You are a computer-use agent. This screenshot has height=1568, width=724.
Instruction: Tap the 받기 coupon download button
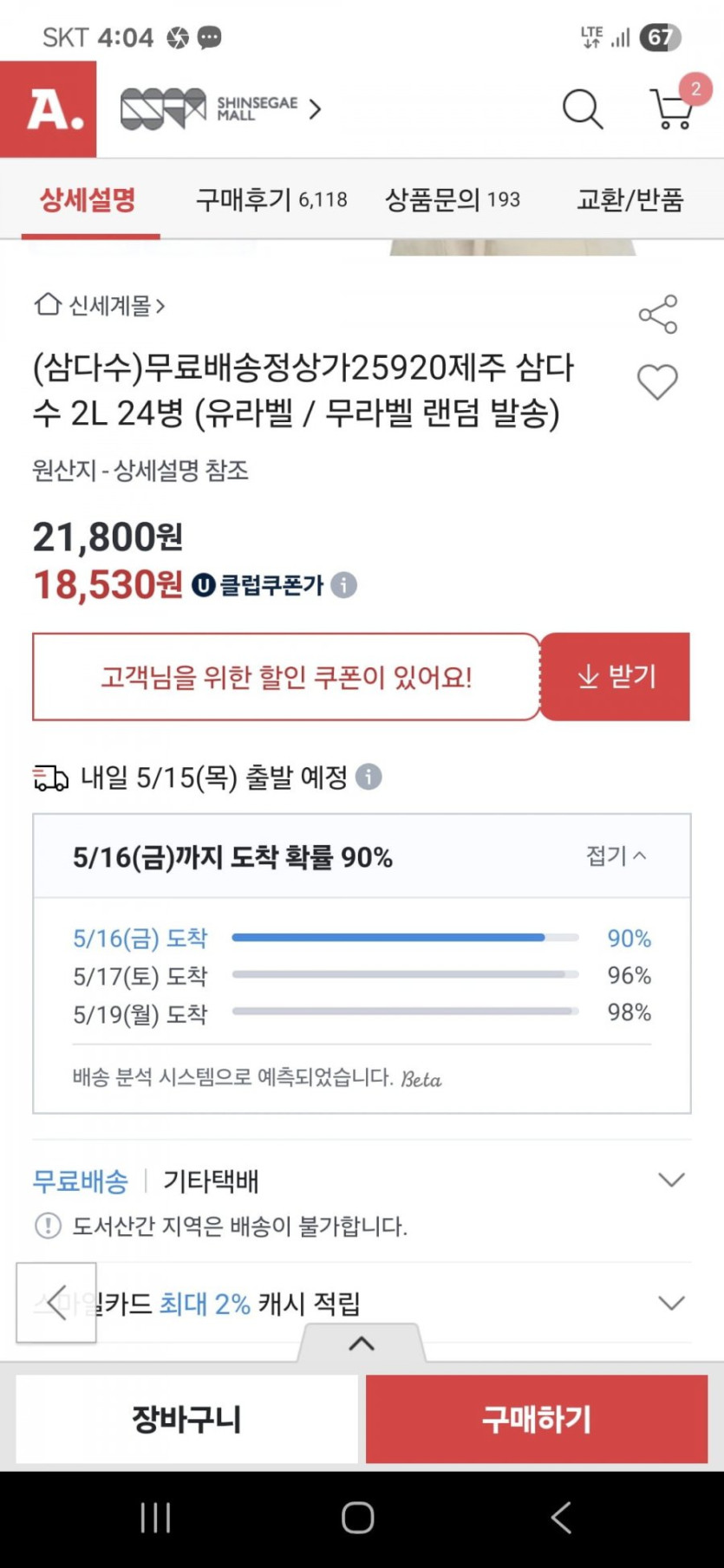click(616, 676)
